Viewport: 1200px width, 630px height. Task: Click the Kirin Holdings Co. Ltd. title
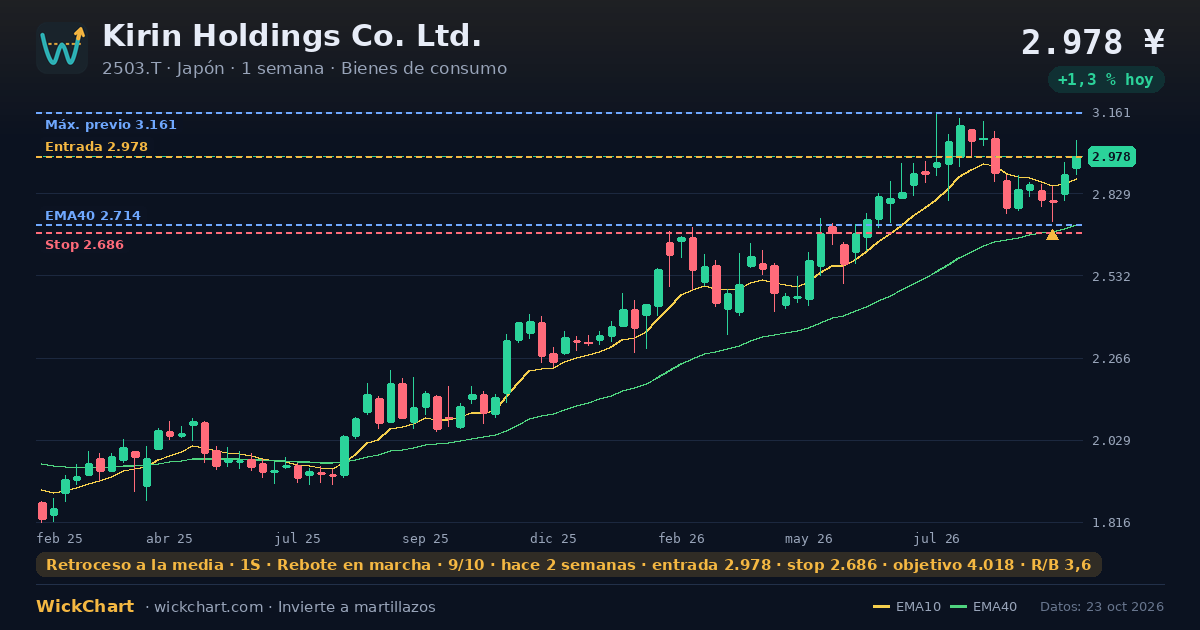click(x=292, y=36)
